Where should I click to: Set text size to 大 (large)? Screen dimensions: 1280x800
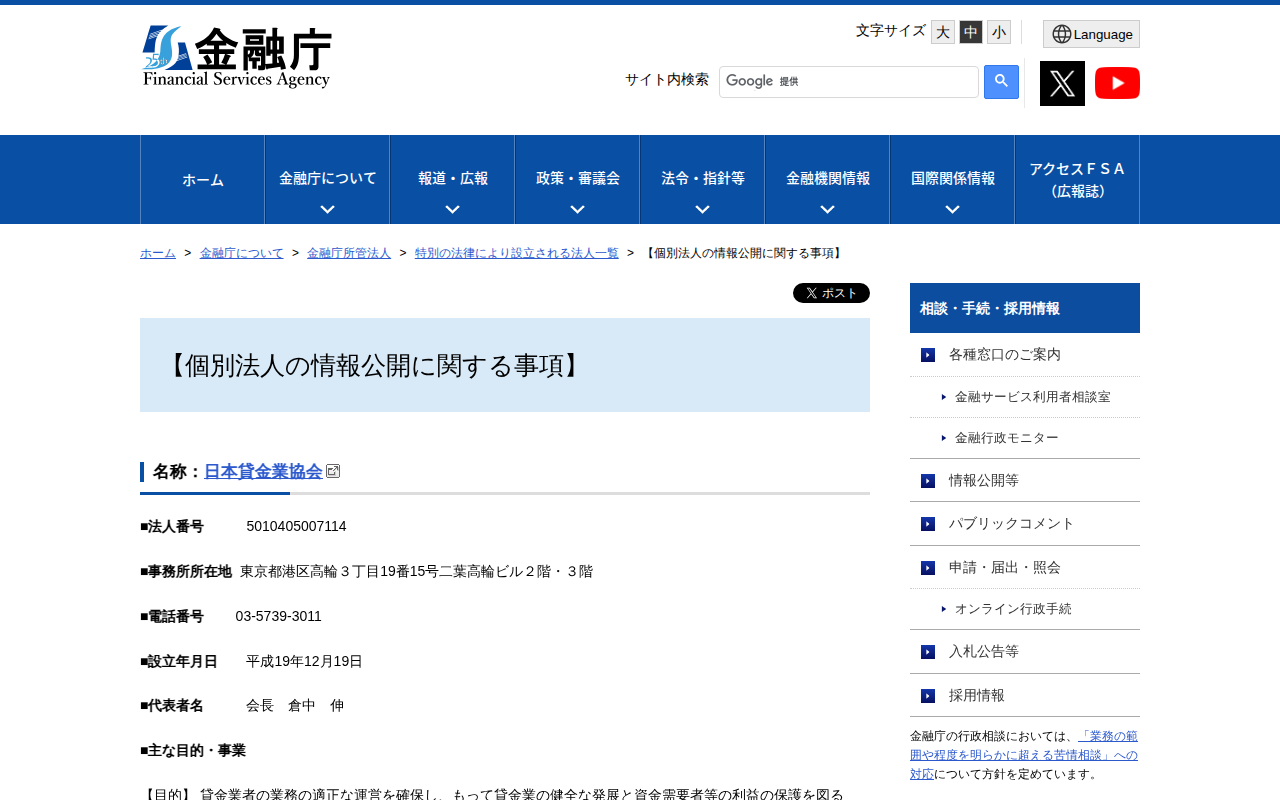click(x=943, y=32)
